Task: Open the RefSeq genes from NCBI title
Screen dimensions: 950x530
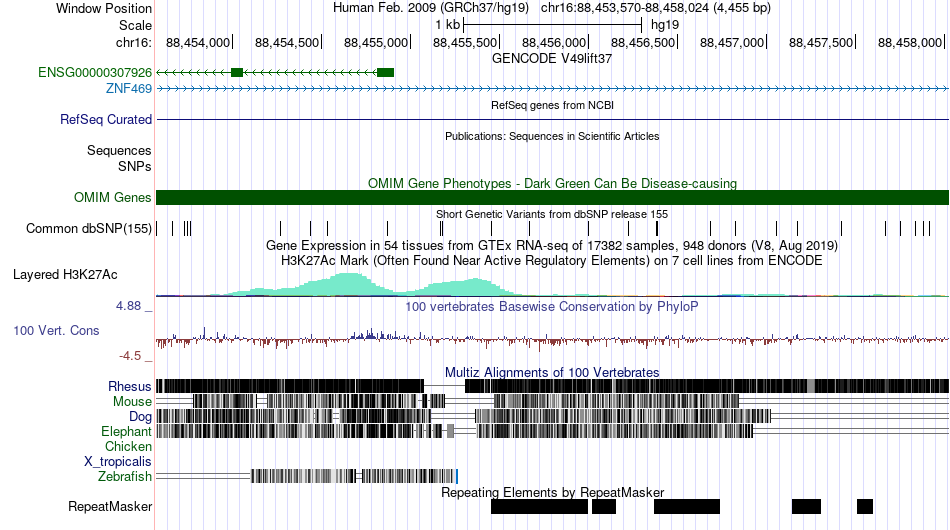Action: coord(552,105)
